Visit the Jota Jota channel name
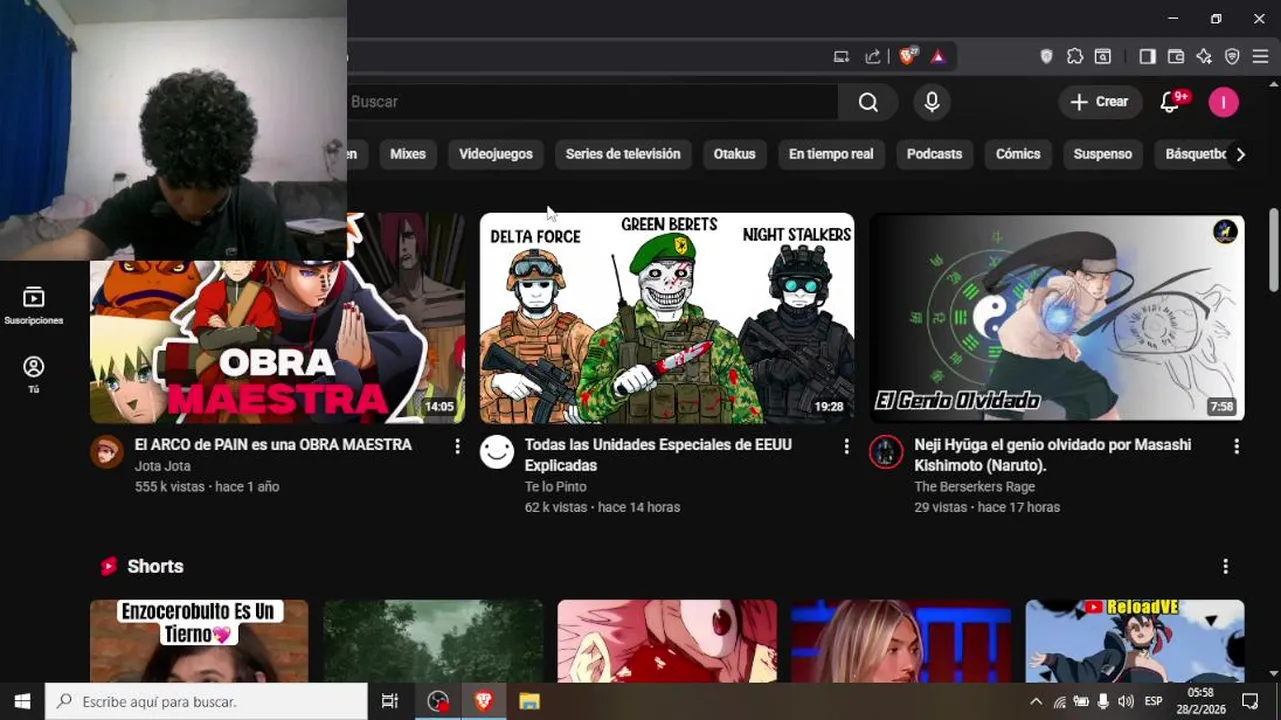Viewport: 1281px width, 720px height. pos(162,466)
